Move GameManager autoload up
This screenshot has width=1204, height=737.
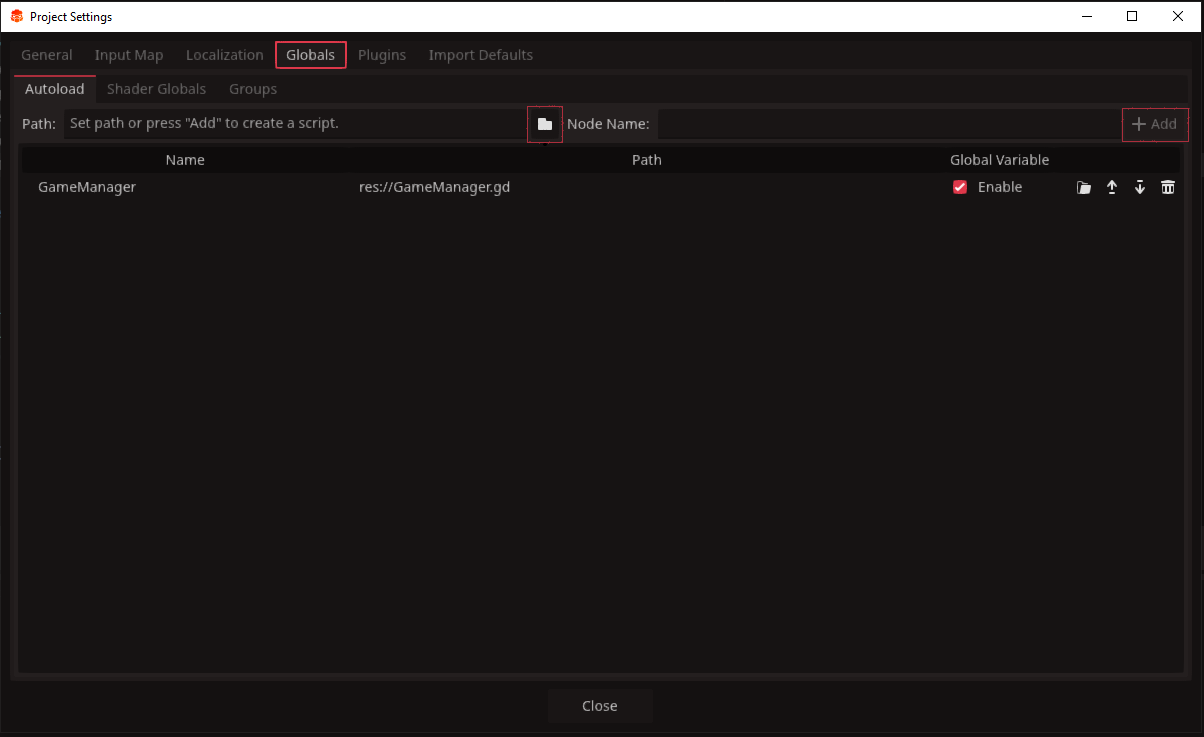coord(1111,188)
